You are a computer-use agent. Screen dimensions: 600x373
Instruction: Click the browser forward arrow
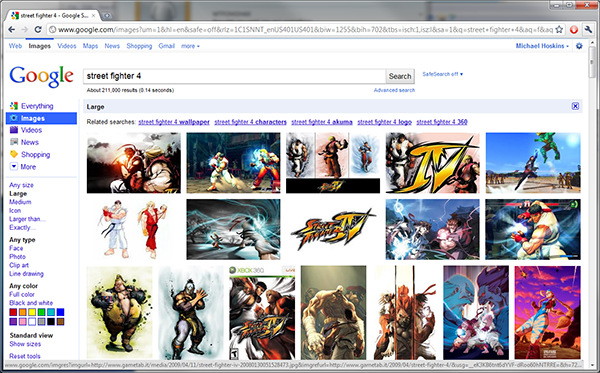24,29
